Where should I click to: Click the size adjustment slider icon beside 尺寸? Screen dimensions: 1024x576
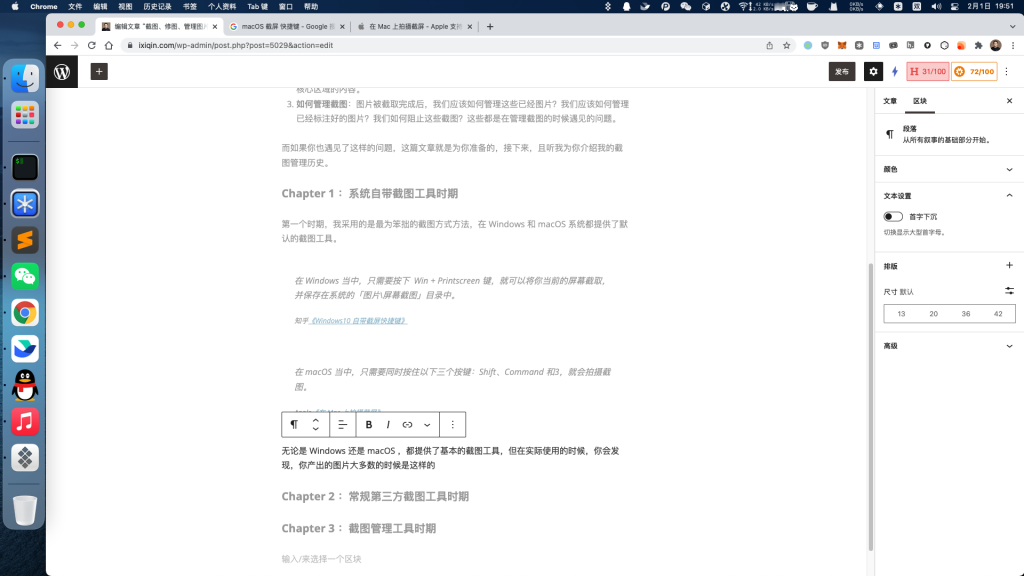coord(1009,291)
